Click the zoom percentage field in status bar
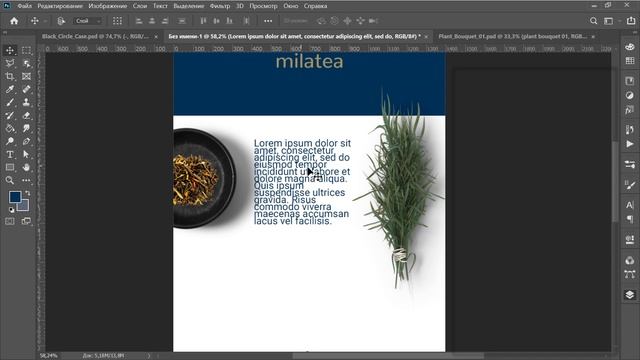Image resolution: width=640 pixels, height=360 pixels. point(49,356)
